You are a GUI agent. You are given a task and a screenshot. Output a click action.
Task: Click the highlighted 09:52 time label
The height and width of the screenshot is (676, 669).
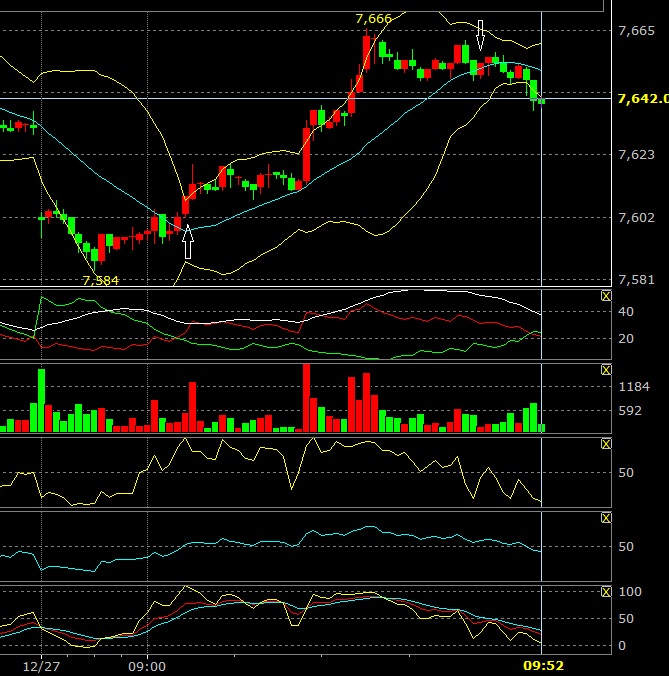(543, 666)
